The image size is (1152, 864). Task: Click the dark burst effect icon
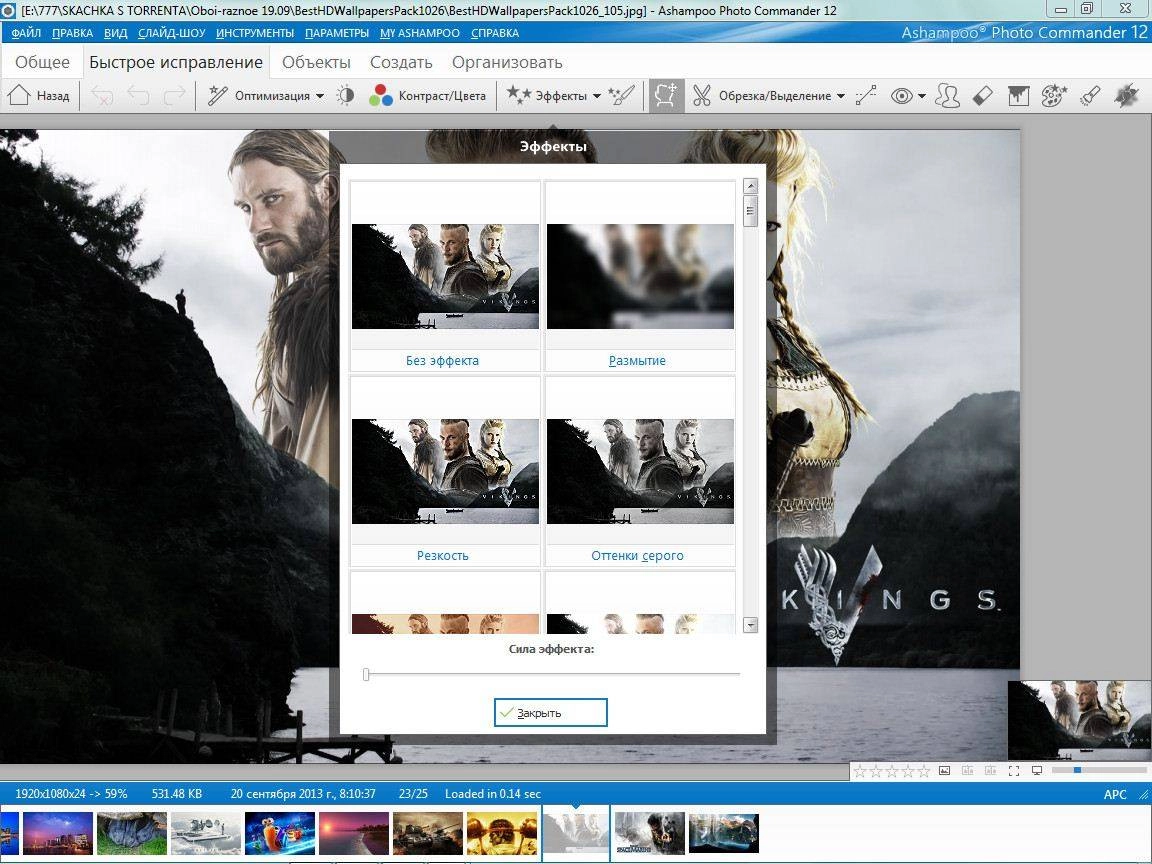pyautogui.click(x=1126, y=96)
